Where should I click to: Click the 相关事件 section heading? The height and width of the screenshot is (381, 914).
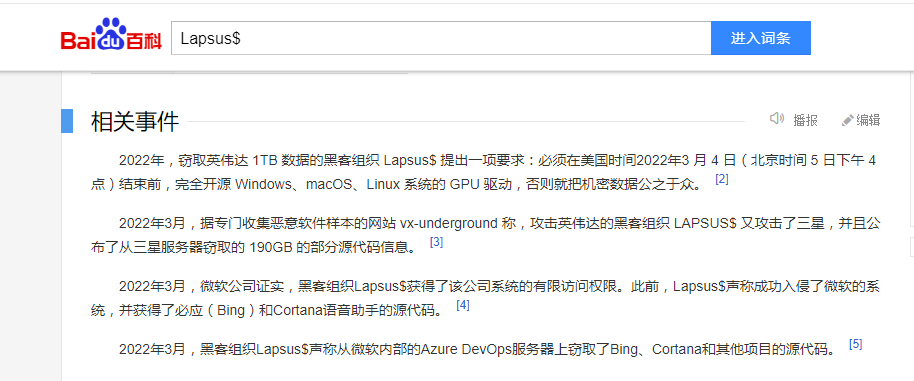[x=135, y=121]
